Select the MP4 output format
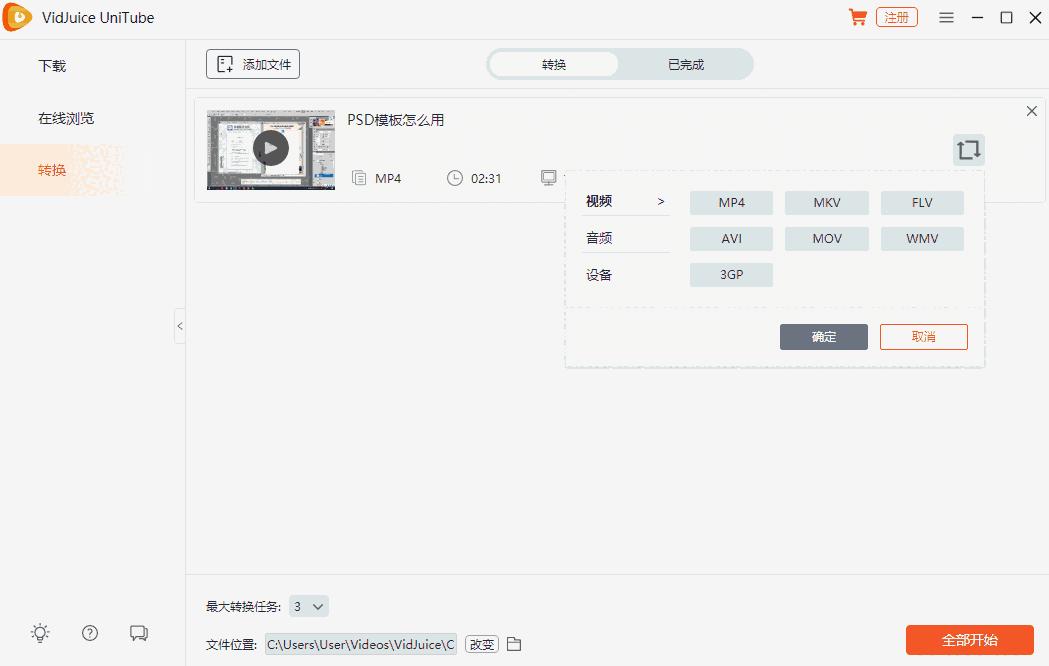1049x666 pixels. coord(731,202)
